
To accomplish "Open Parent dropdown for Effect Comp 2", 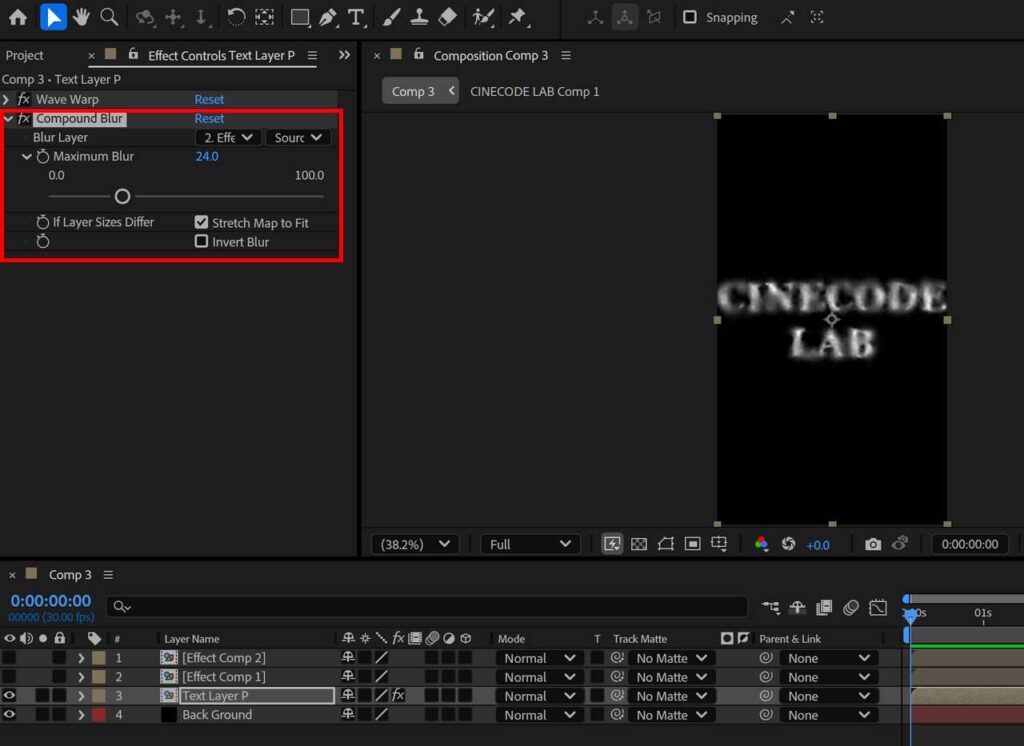I will (x=829, y=658).
